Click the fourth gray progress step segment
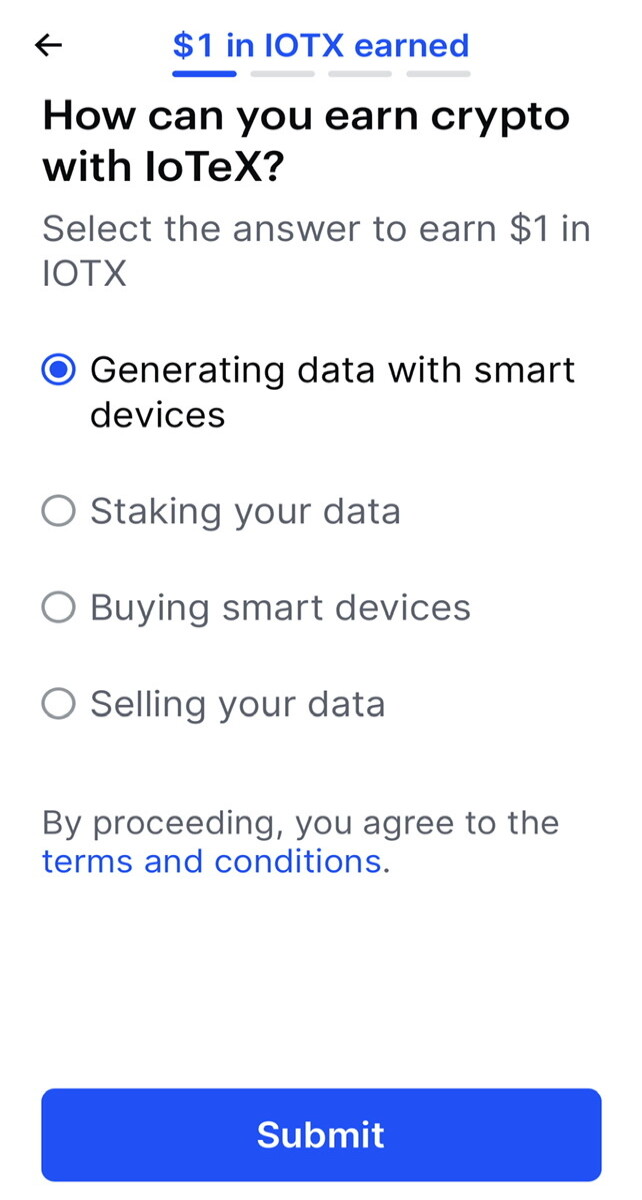 (438, 73)
